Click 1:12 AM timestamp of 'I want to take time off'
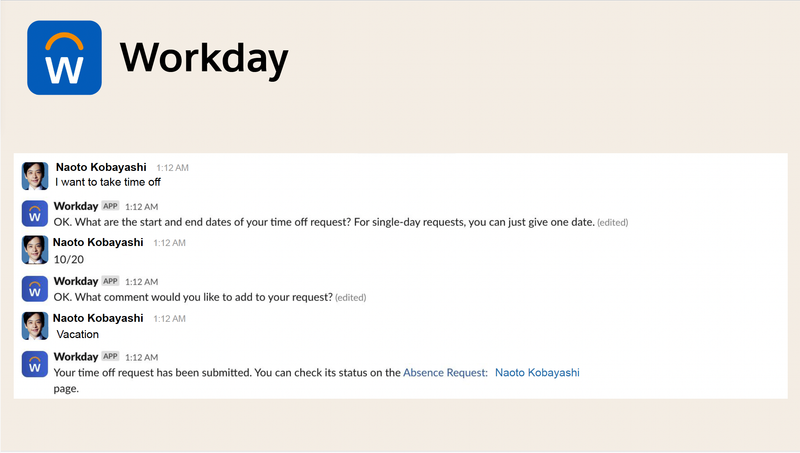800x453 pixels. click(172, 168)
